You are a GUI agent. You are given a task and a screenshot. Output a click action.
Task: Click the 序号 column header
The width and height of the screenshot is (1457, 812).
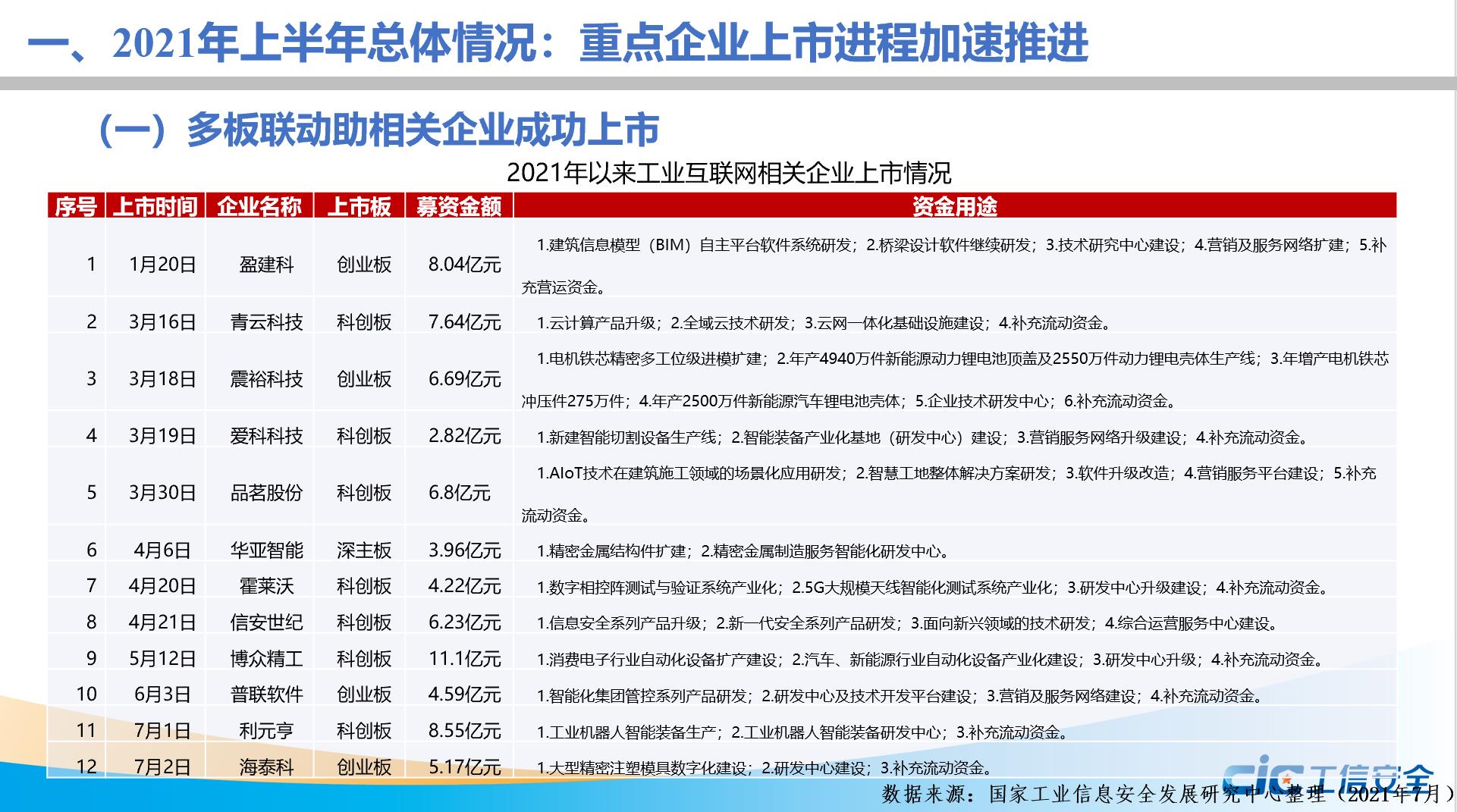click(x=76, y=206)
